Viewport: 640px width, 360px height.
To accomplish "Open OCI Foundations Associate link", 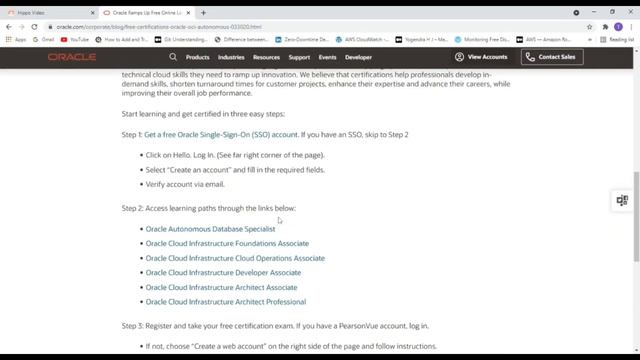I will tap(227, 244).
